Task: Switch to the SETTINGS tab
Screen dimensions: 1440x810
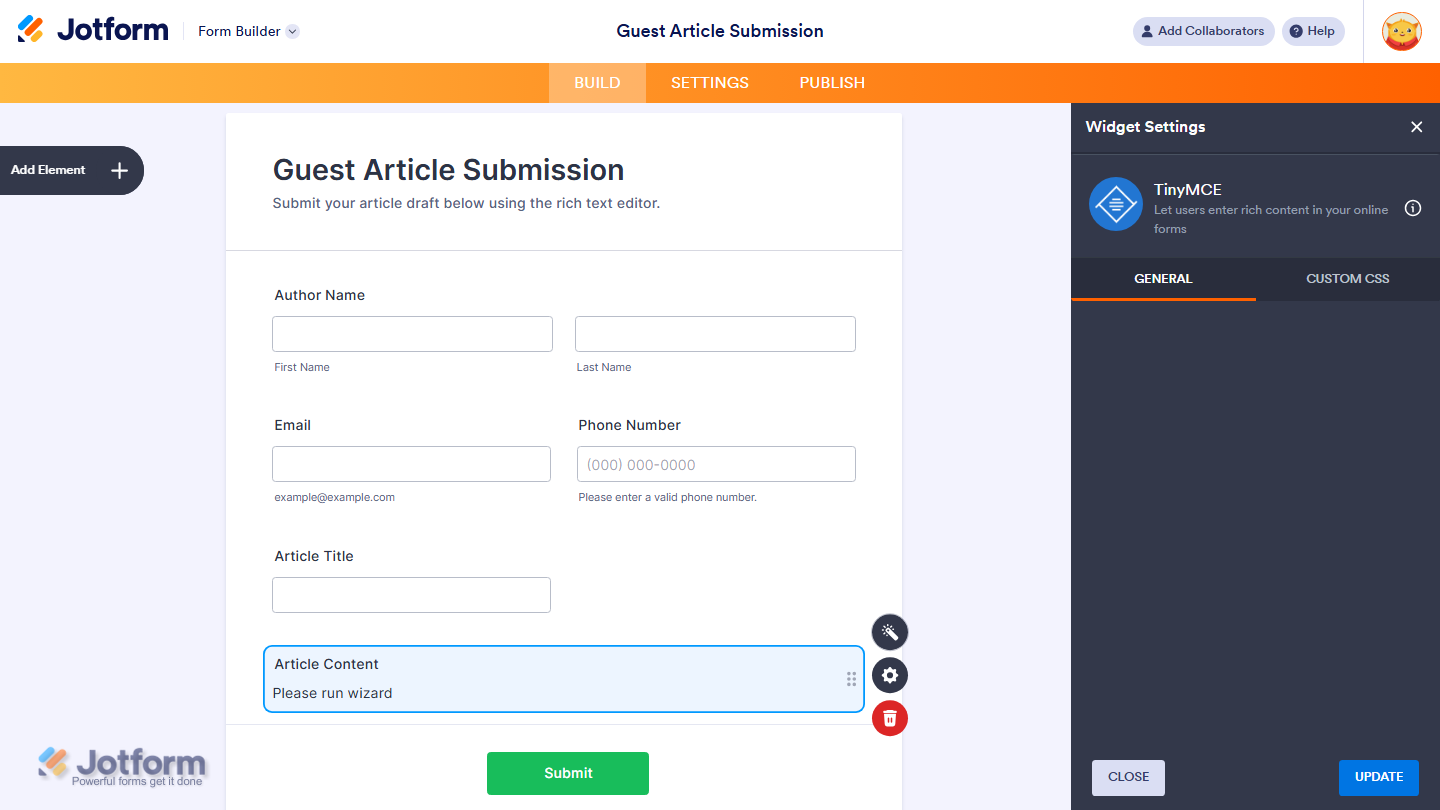Action: (709, 82)
